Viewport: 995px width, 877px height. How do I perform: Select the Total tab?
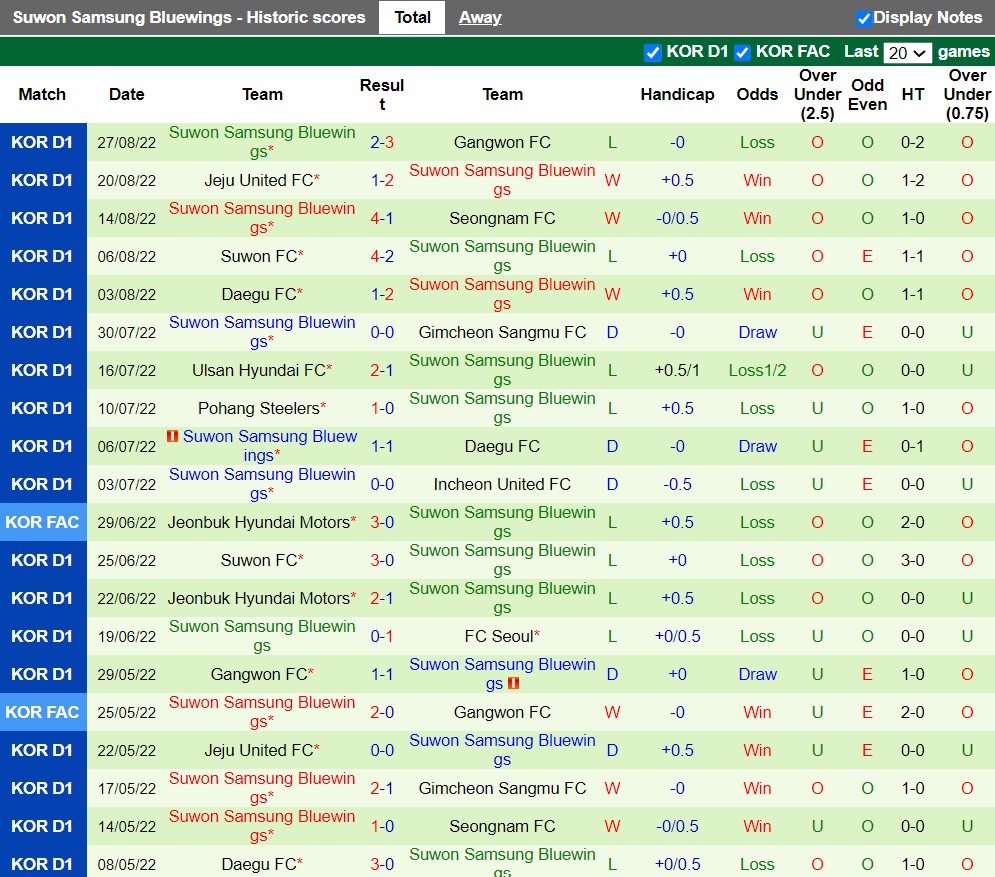pyautogui.click(x=412, y=17)
